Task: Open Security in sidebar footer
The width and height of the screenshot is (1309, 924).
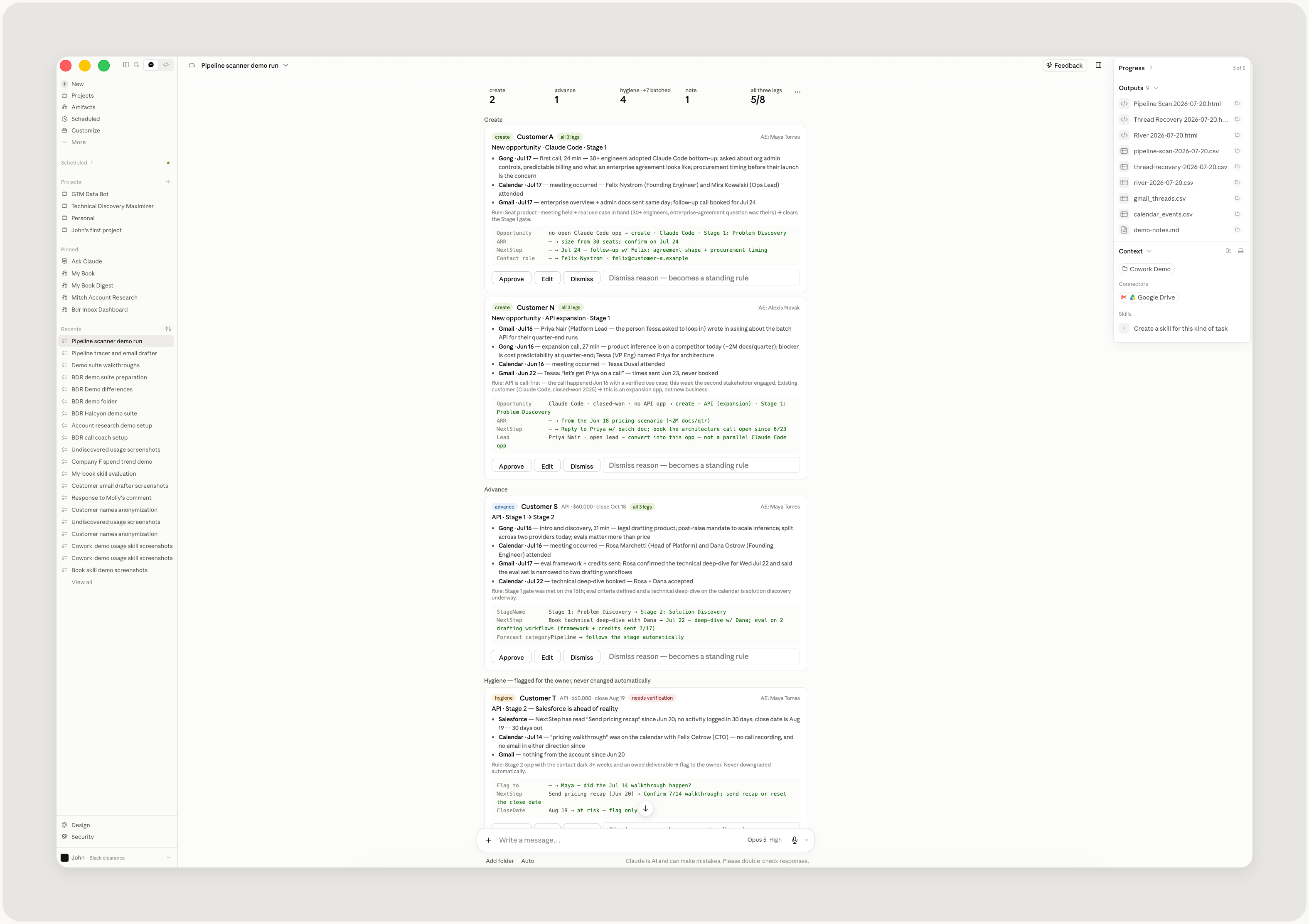Action: point(83,837)
